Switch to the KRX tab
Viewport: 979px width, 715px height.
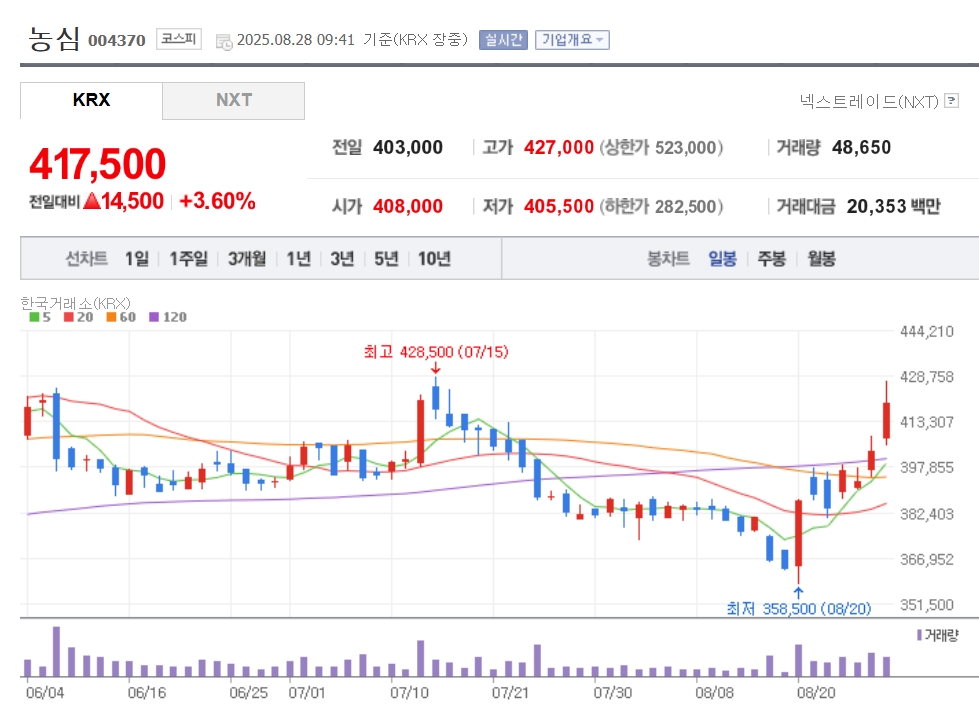(91, 100)
